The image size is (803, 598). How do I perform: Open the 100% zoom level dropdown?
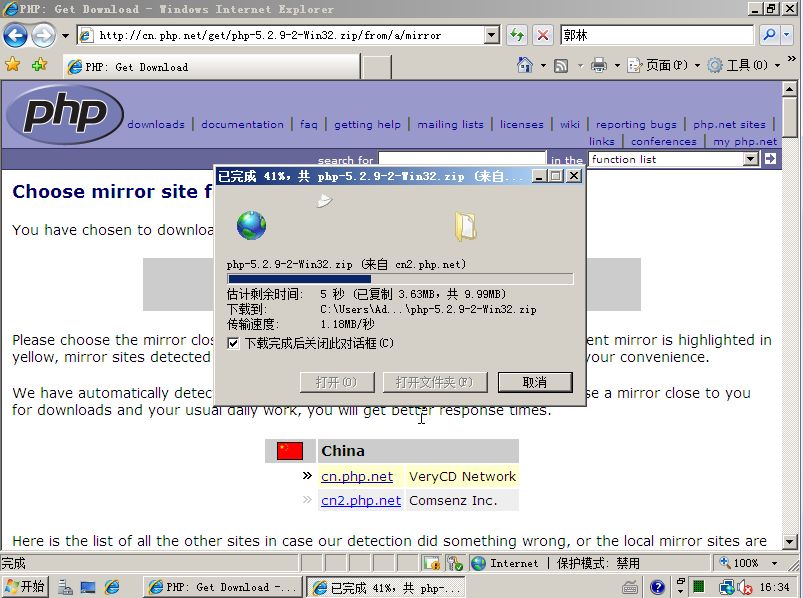tap(775, 563)
